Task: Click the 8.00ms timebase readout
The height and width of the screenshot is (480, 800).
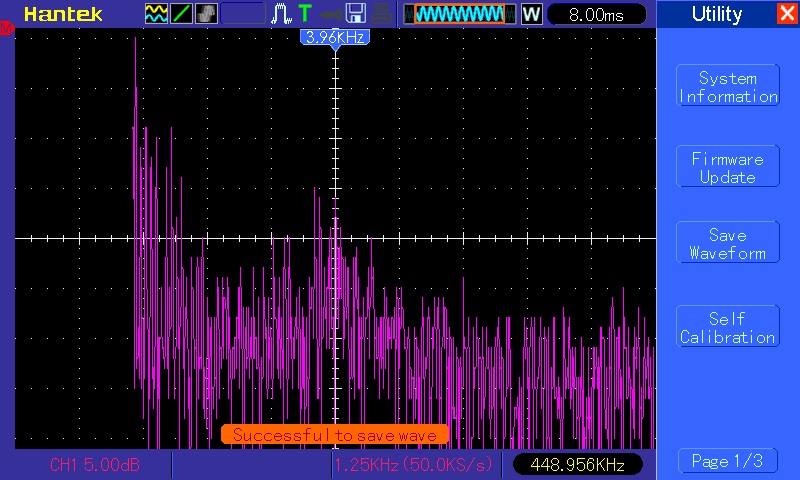Action: click(x=594, y=15)
